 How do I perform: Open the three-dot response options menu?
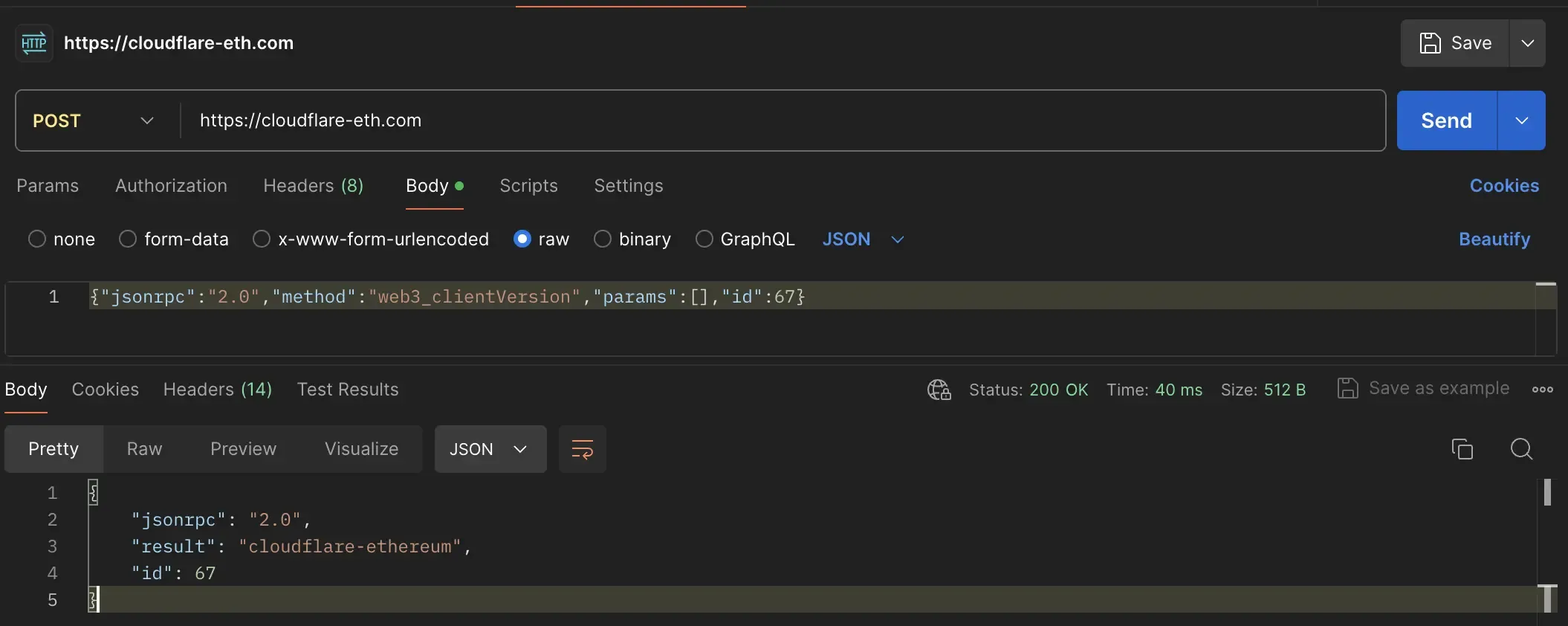1542,390
